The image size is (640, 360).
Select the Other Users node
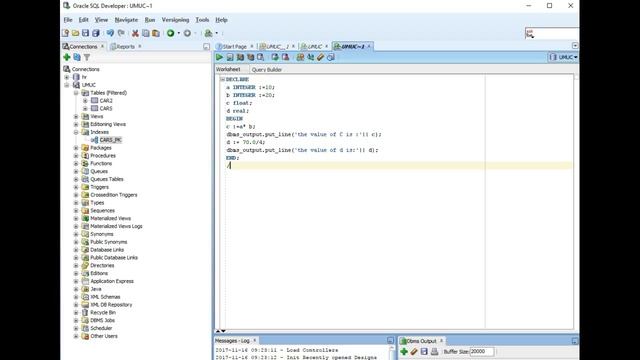point(104,336)
